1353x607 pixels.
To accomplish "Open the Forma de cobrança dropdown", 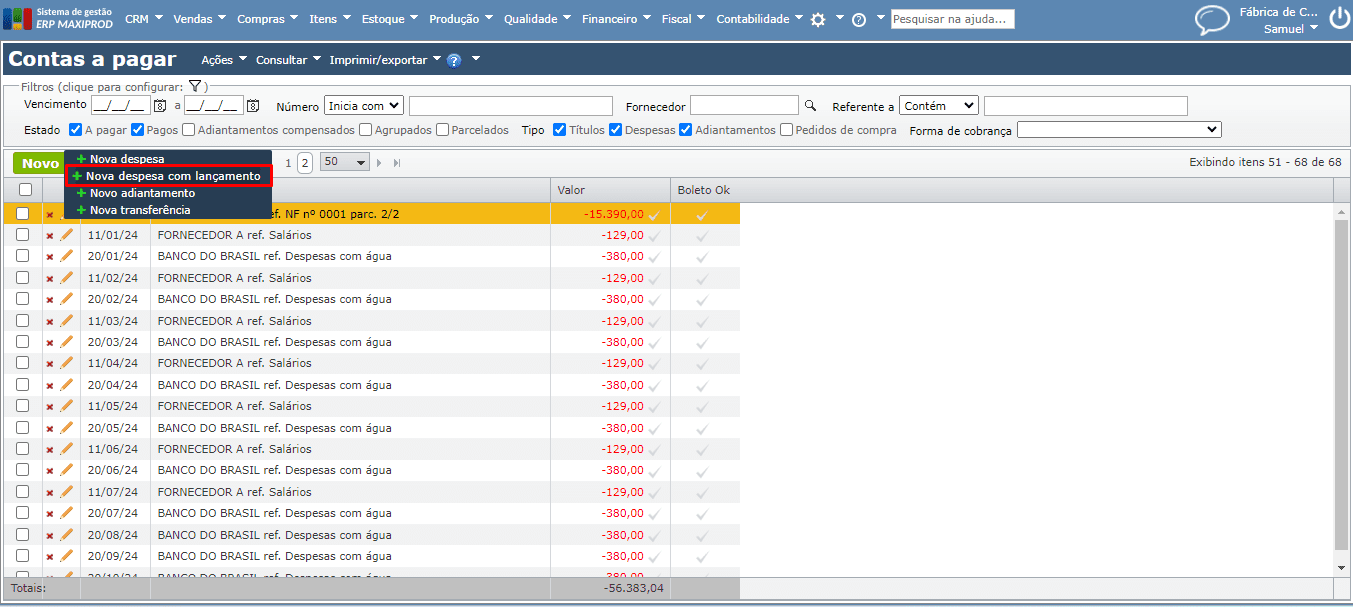I will (x=1119, y=130).
